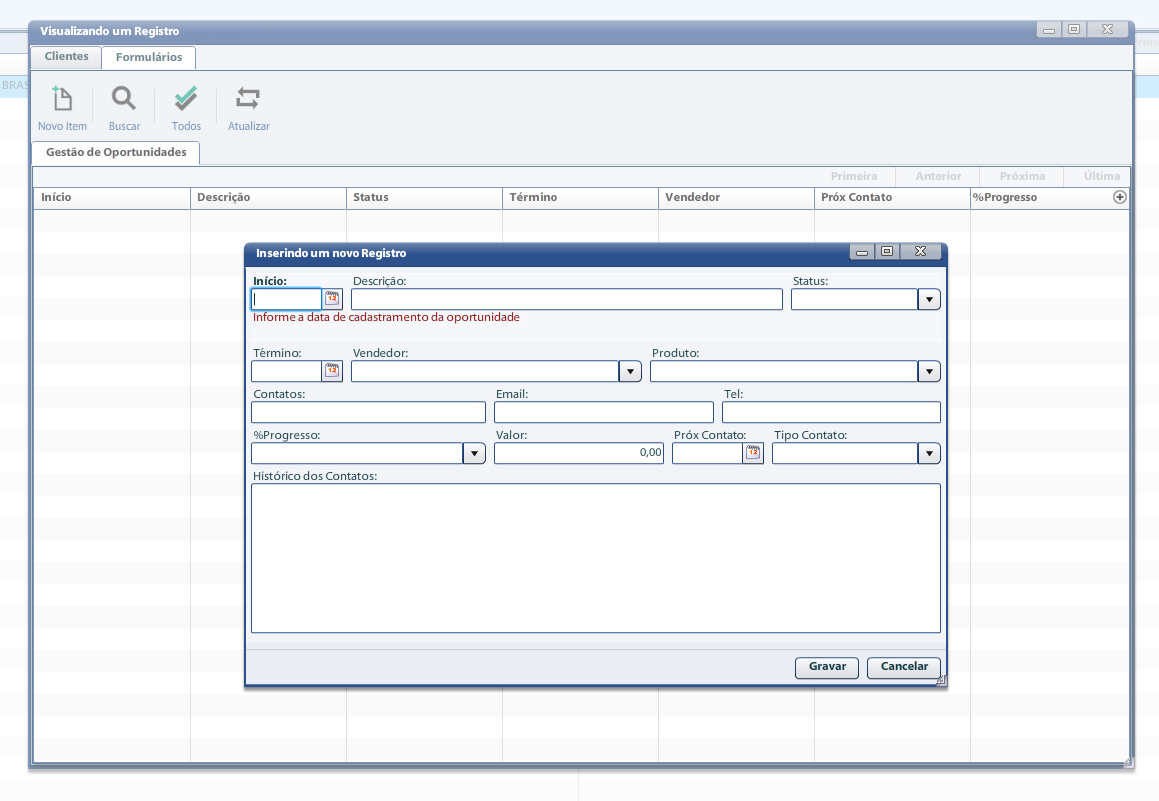Click the dialog's bottom-right resize grip
Viewport: 1159px width, 801px height.
(941, 681)
